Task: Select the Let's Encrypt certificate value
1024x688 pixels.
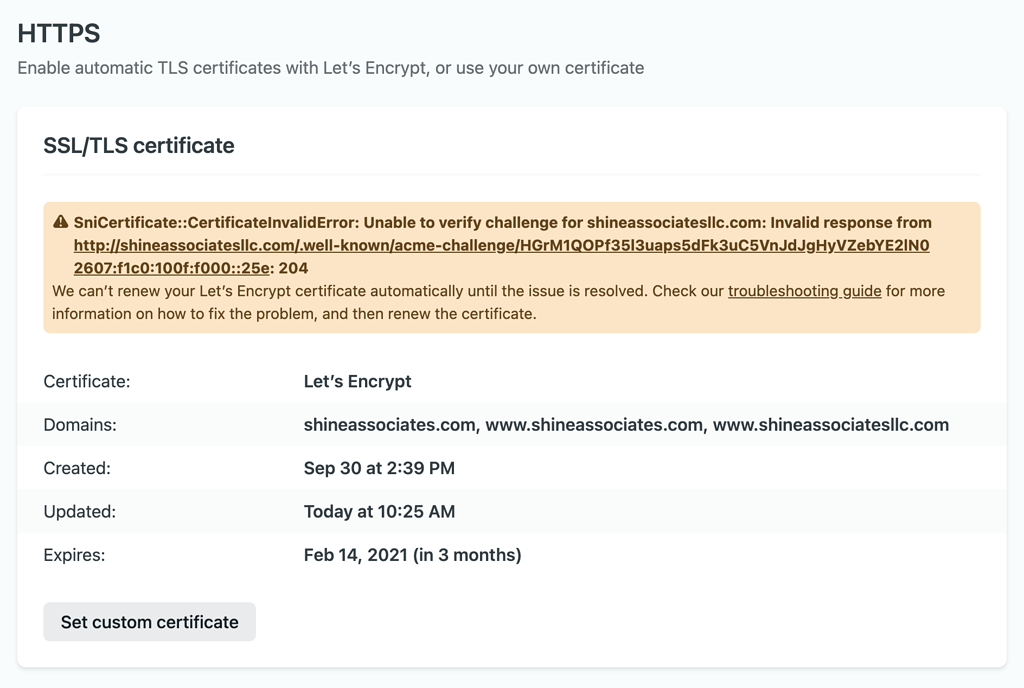Action: [x=357, y=381]
